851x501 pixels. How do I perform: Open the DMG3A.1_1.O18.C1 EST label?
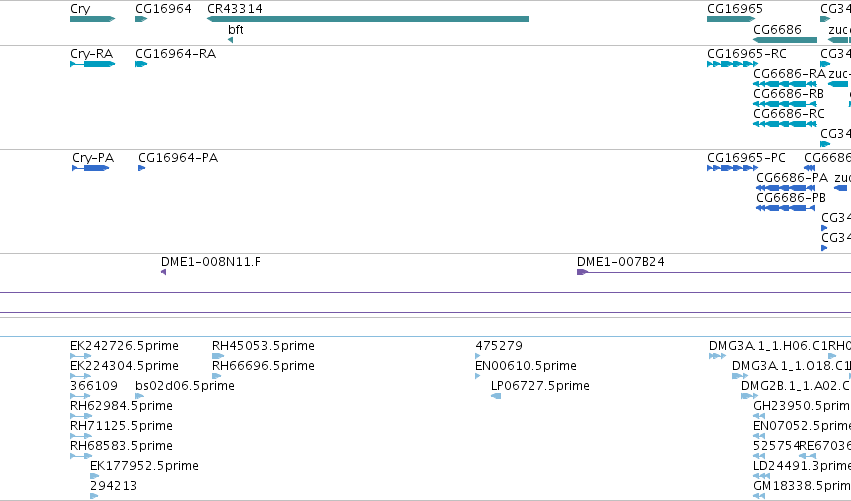791,366
